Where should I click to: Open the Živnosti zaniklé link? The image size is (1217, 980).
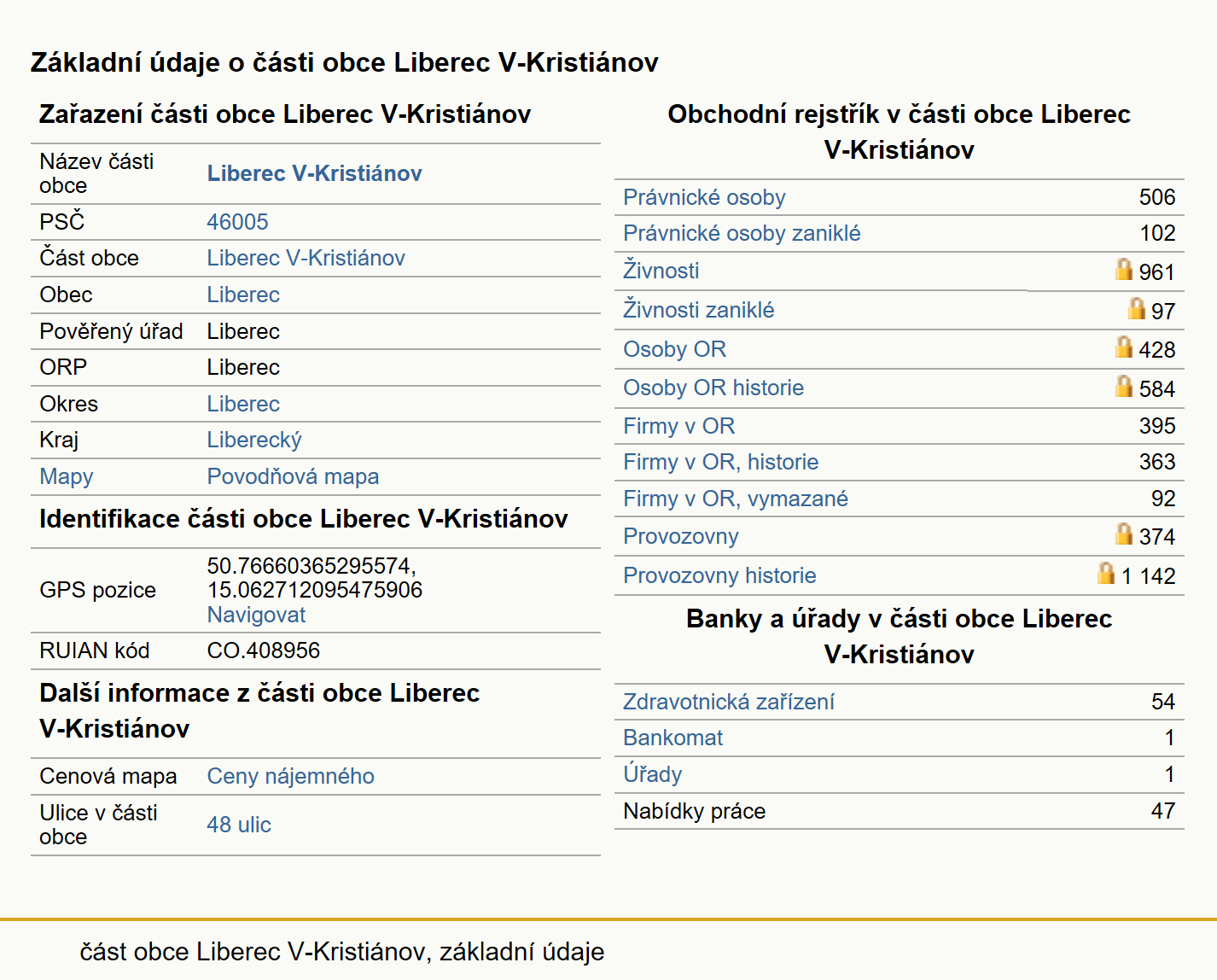point(698,310)
